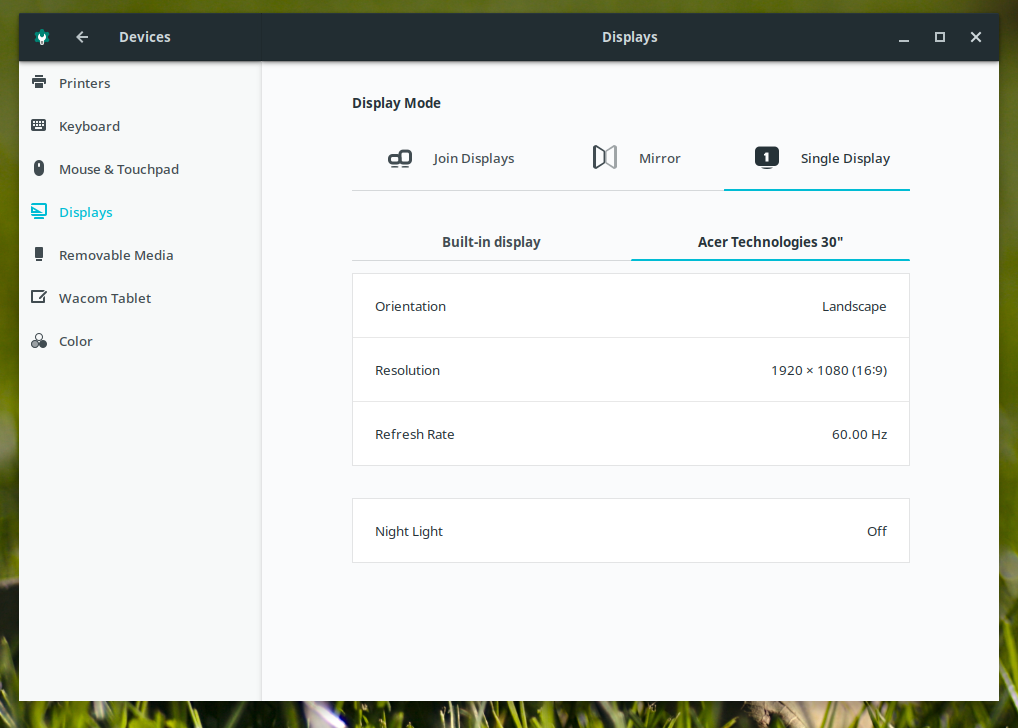Click the Single Display numbered icon
The width and height of the screenshot is (1018, 728).
tap(767, 157)
